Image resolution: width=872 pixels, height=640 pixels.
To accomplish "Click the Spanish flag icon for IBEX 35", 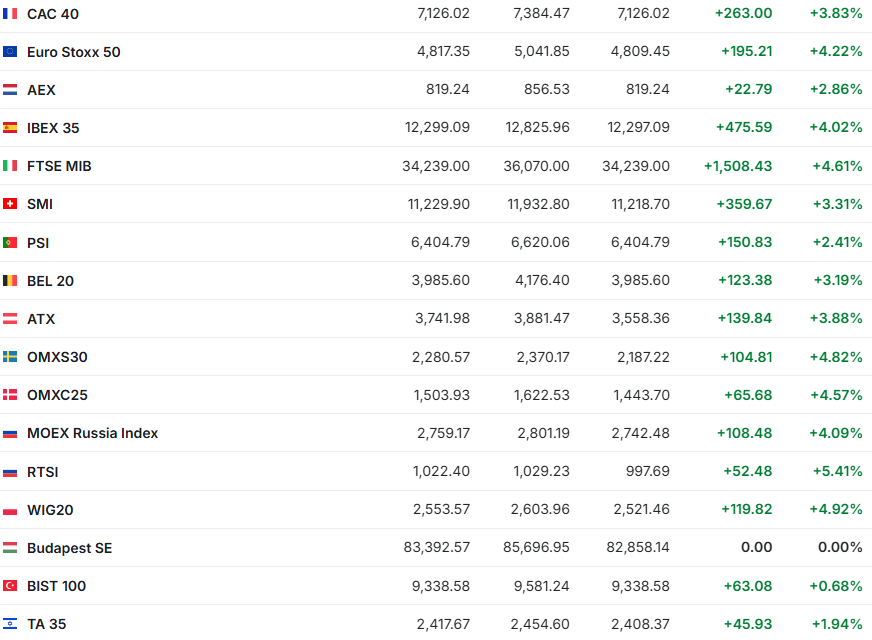I will [x=10, y=128].
